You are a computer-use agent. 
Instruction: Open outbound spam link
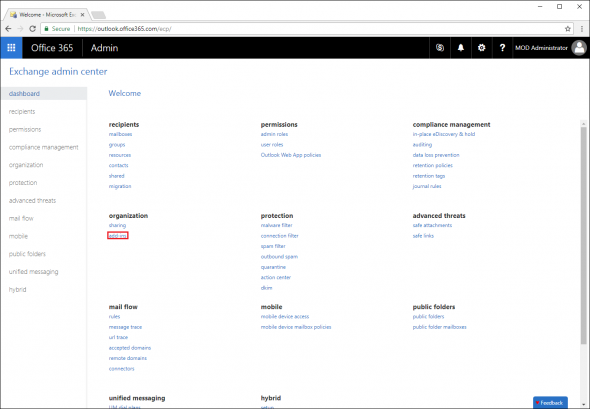click(x=279, y=257)
